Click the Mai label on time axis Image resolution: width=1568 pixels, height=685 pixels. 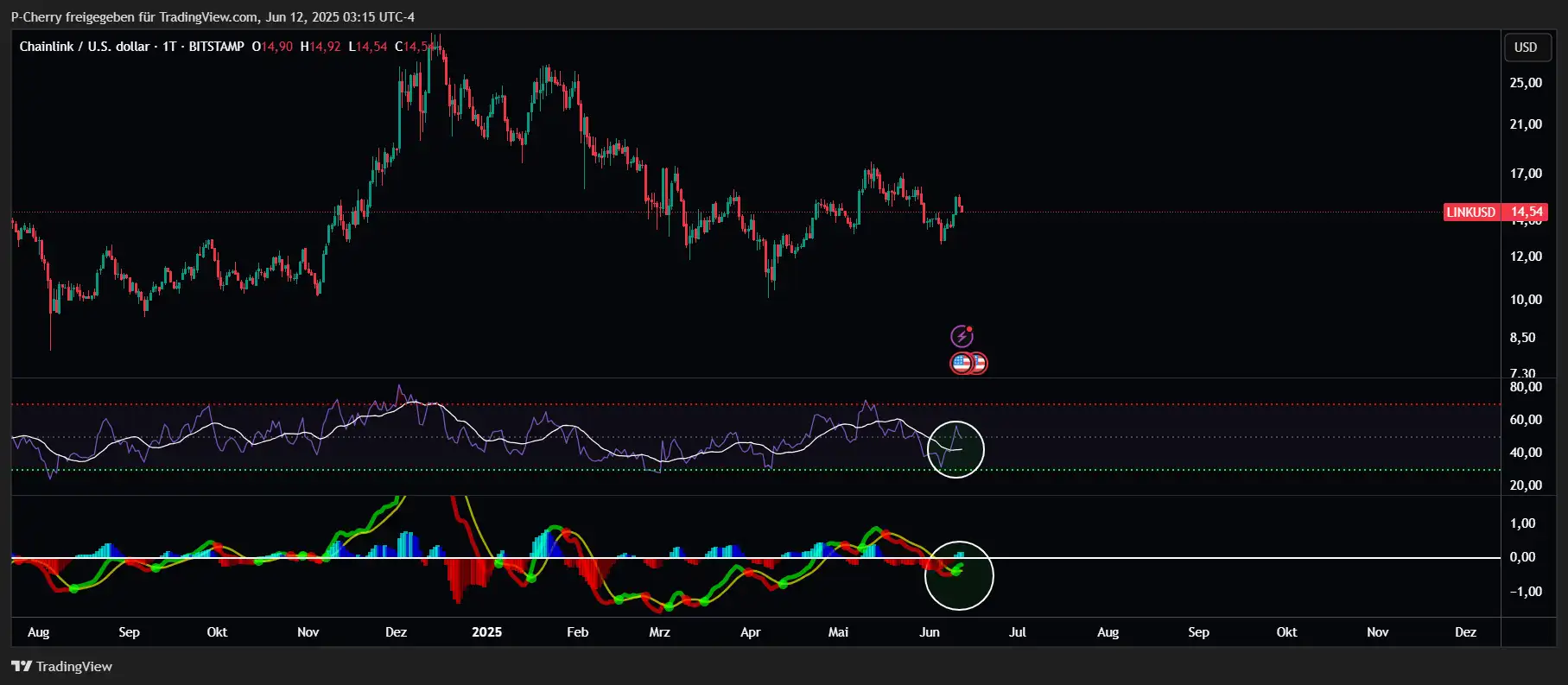(x=838, y=632)
